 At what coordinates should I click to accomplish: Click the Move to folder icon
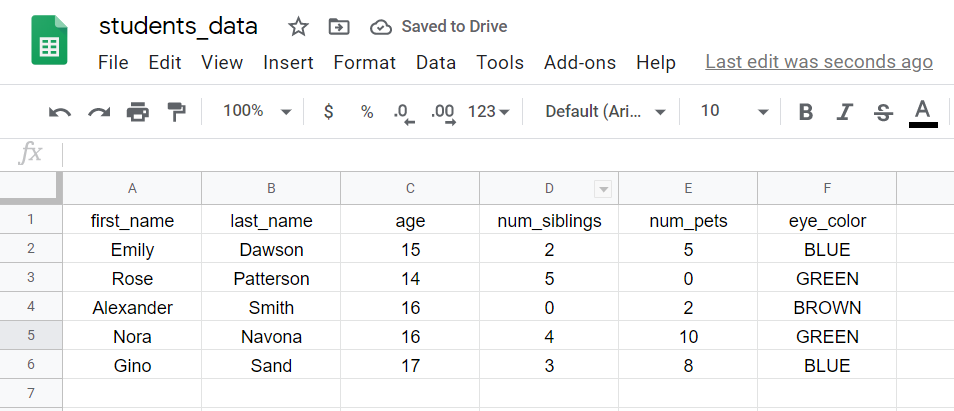(339, 27)
